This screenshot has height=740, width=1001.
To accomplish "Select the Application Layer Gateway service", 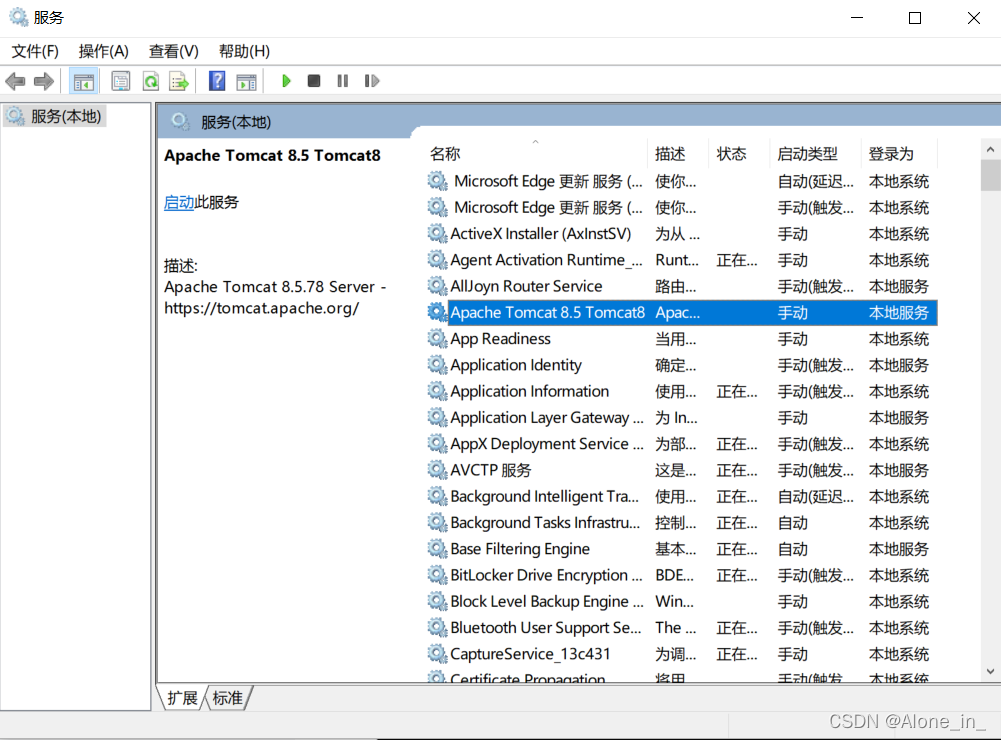I will (x=682, y=418).
